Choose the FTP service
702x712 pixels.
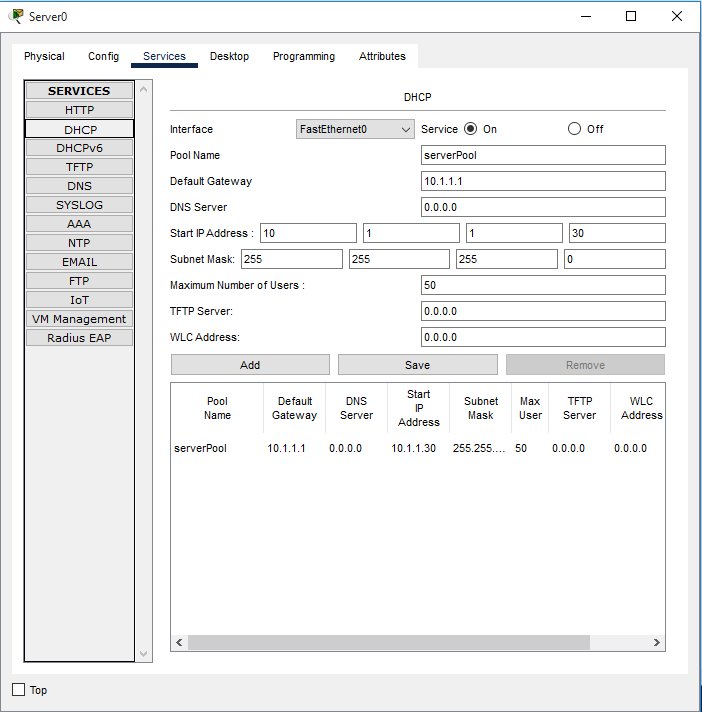[x=80, y=281]
